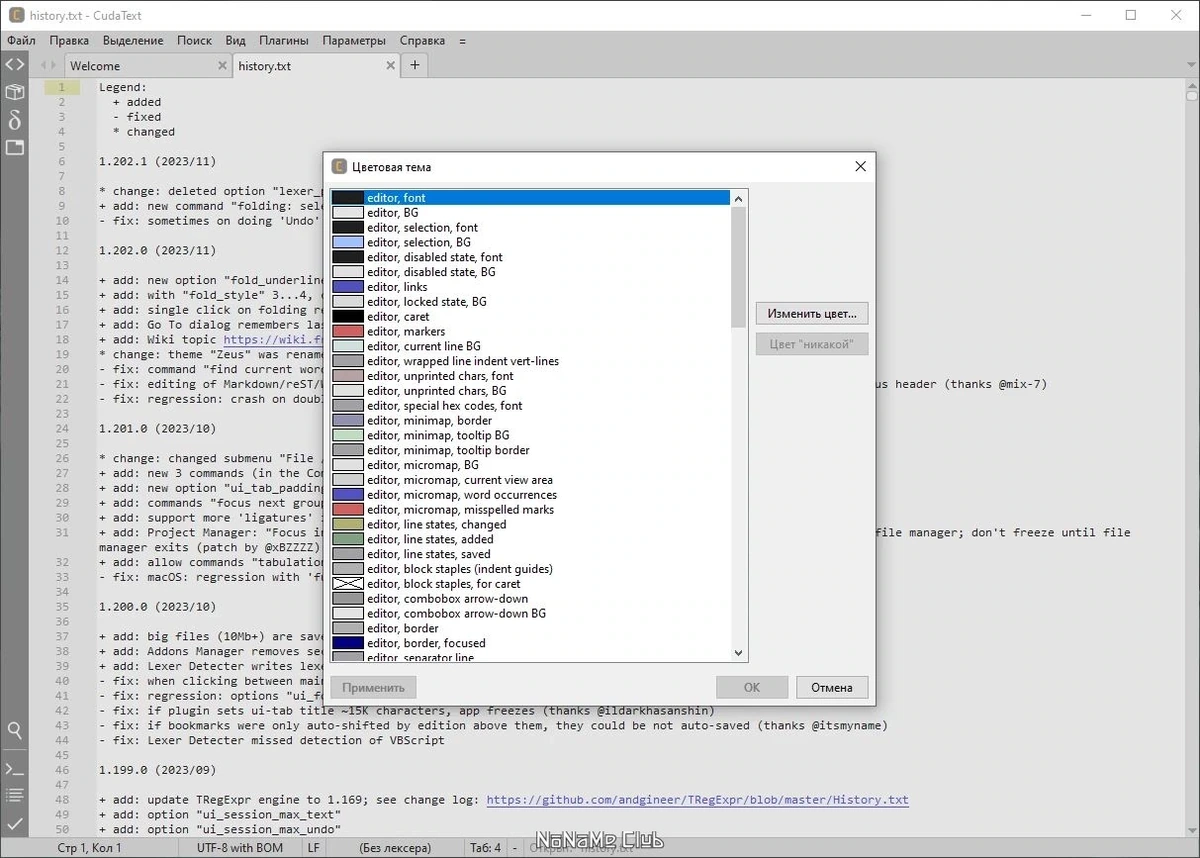The image size is (1200, 858).
Task: Open the Выделение menu
Action: tap(133, 41)
